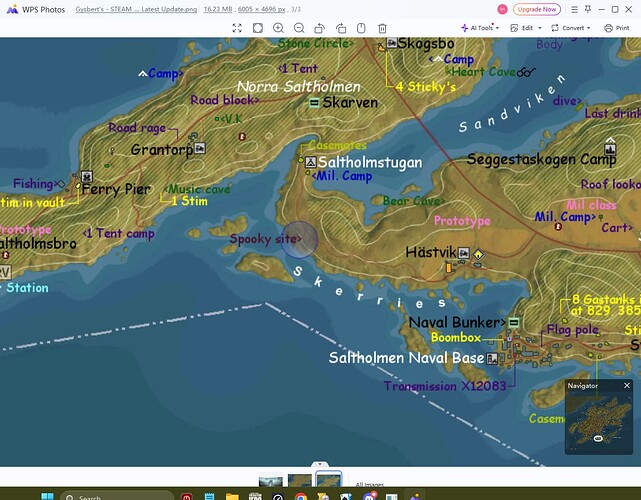This screenshot has height=500, width=641.
Task: Click the 4 Sticky's label
Action: (425, 86)
